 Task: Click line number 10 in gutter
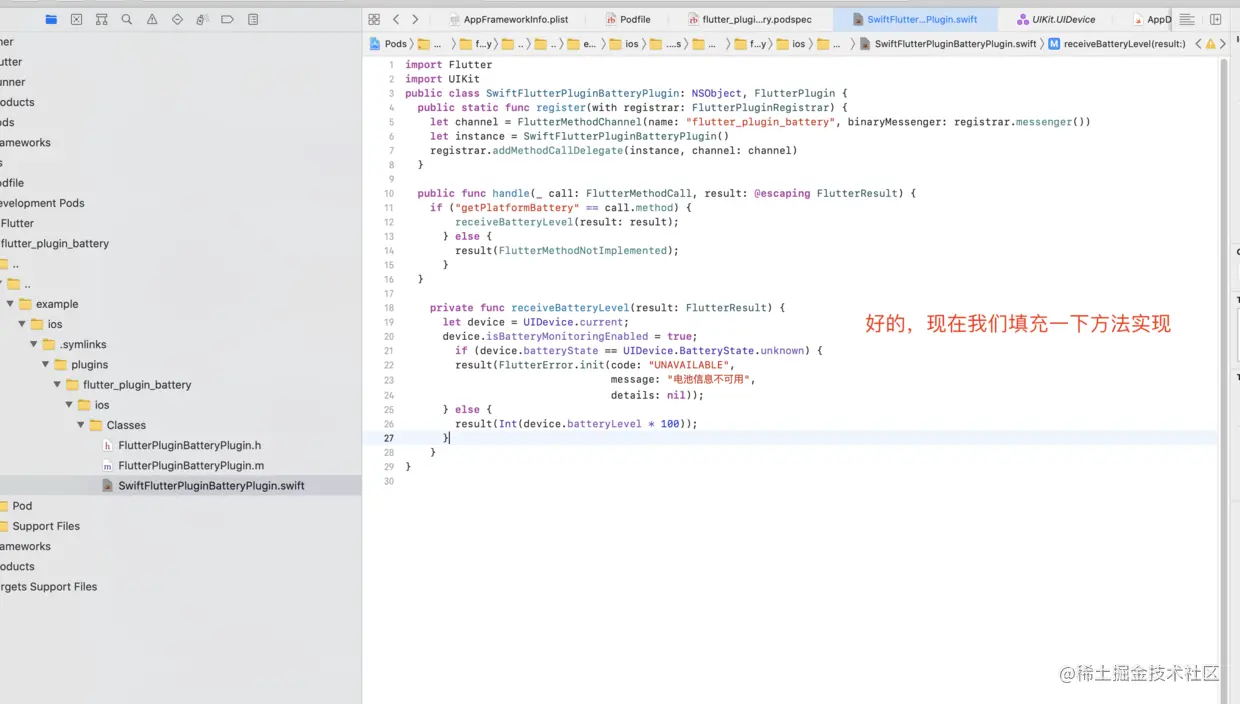pos(390,193)
